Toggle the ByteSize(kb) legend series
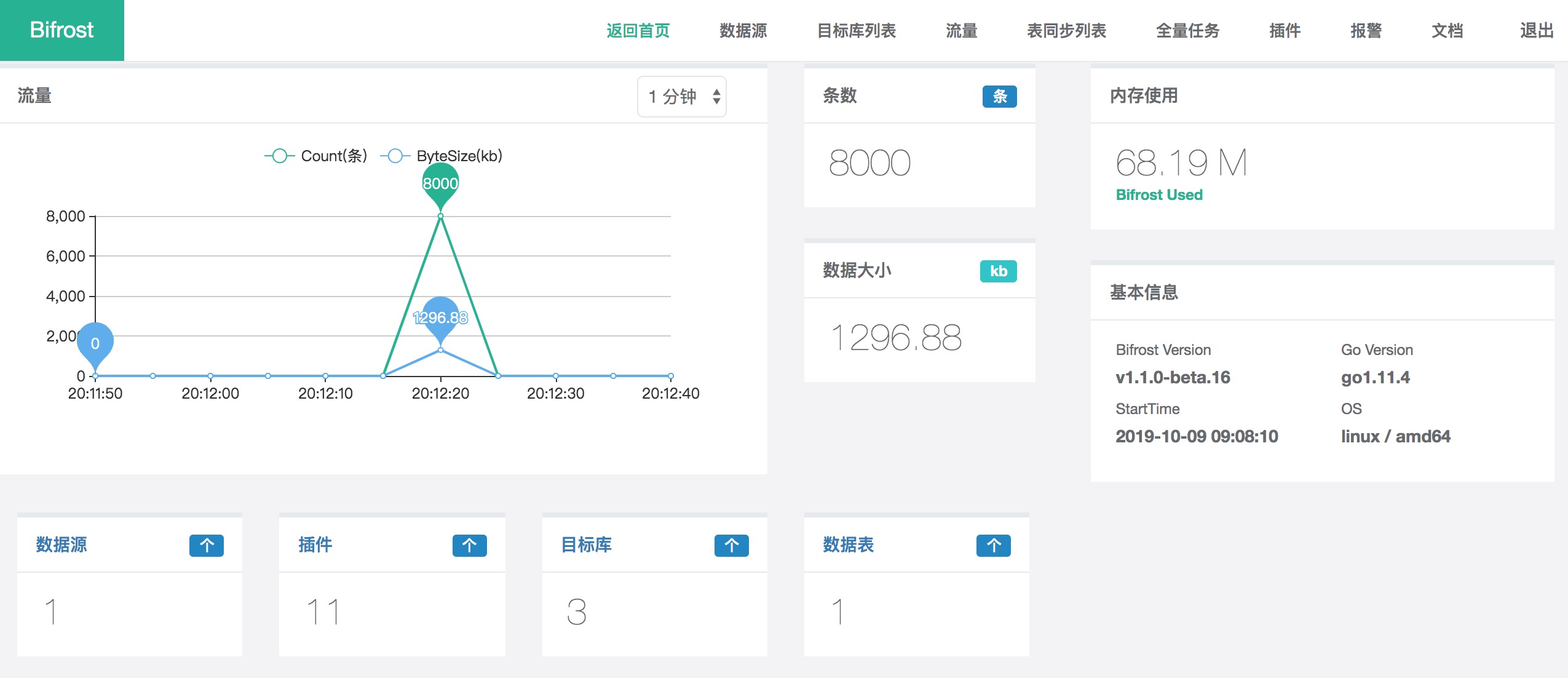 coord(441,156)
